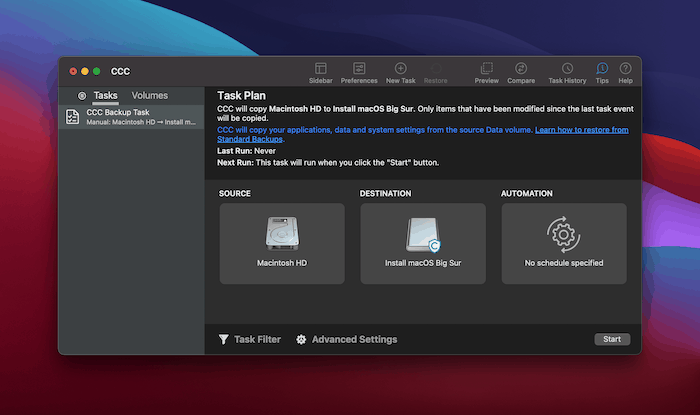
Task: Create a New Task
Action: (x=400, y=68)
